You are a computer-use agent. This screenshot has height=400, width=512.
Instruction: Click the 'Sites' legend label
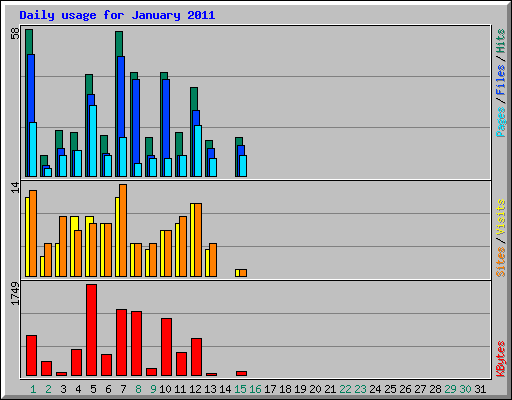[x=501, y=262]
